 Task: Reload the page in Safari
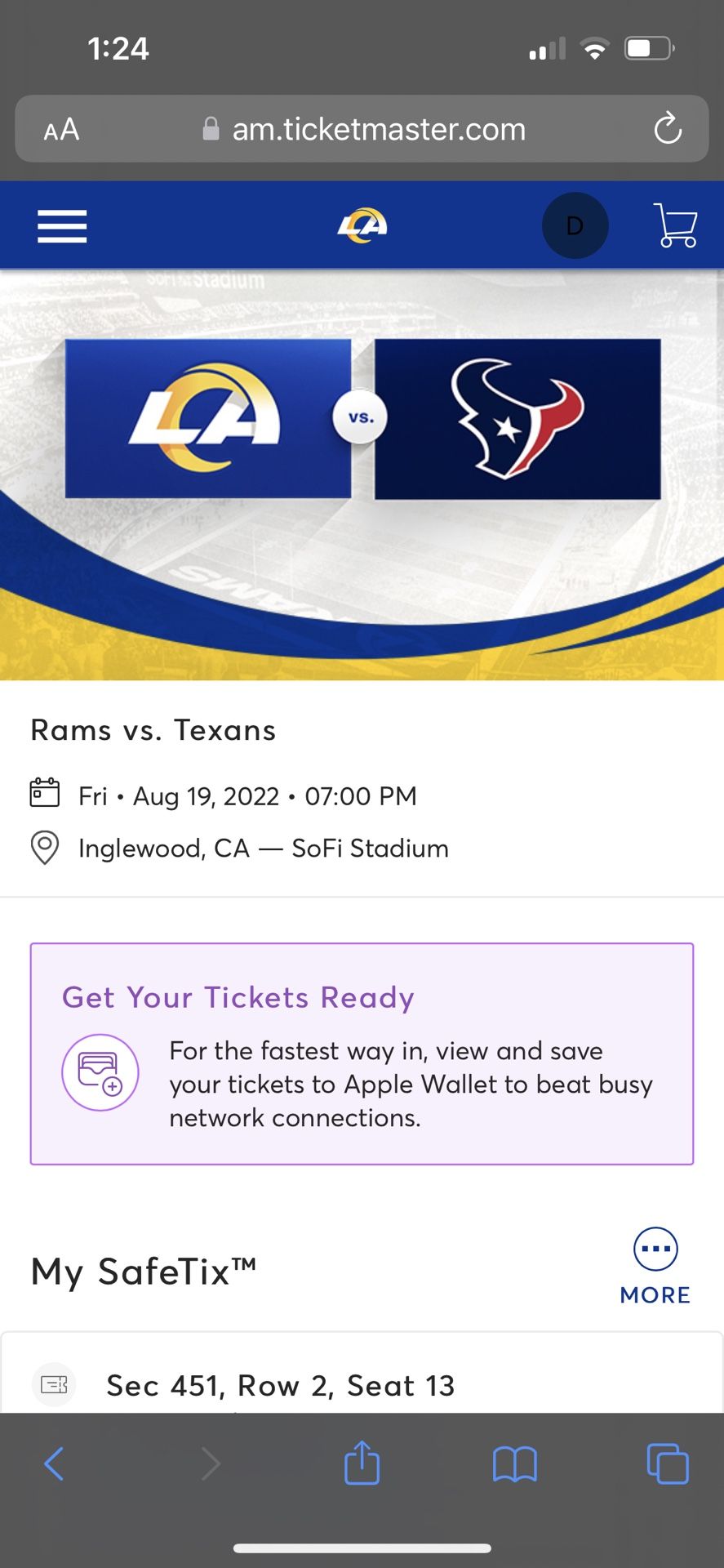coord(667,129)
